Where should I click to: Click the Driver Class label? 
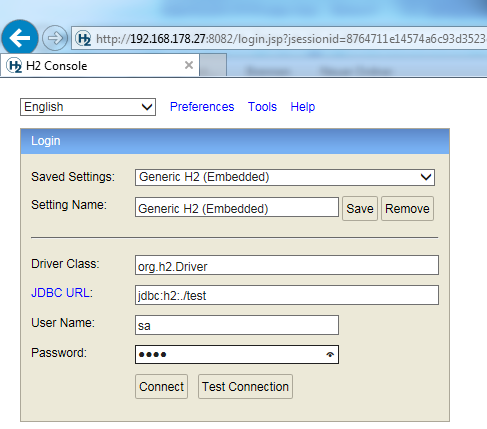(x=65, y=264)
